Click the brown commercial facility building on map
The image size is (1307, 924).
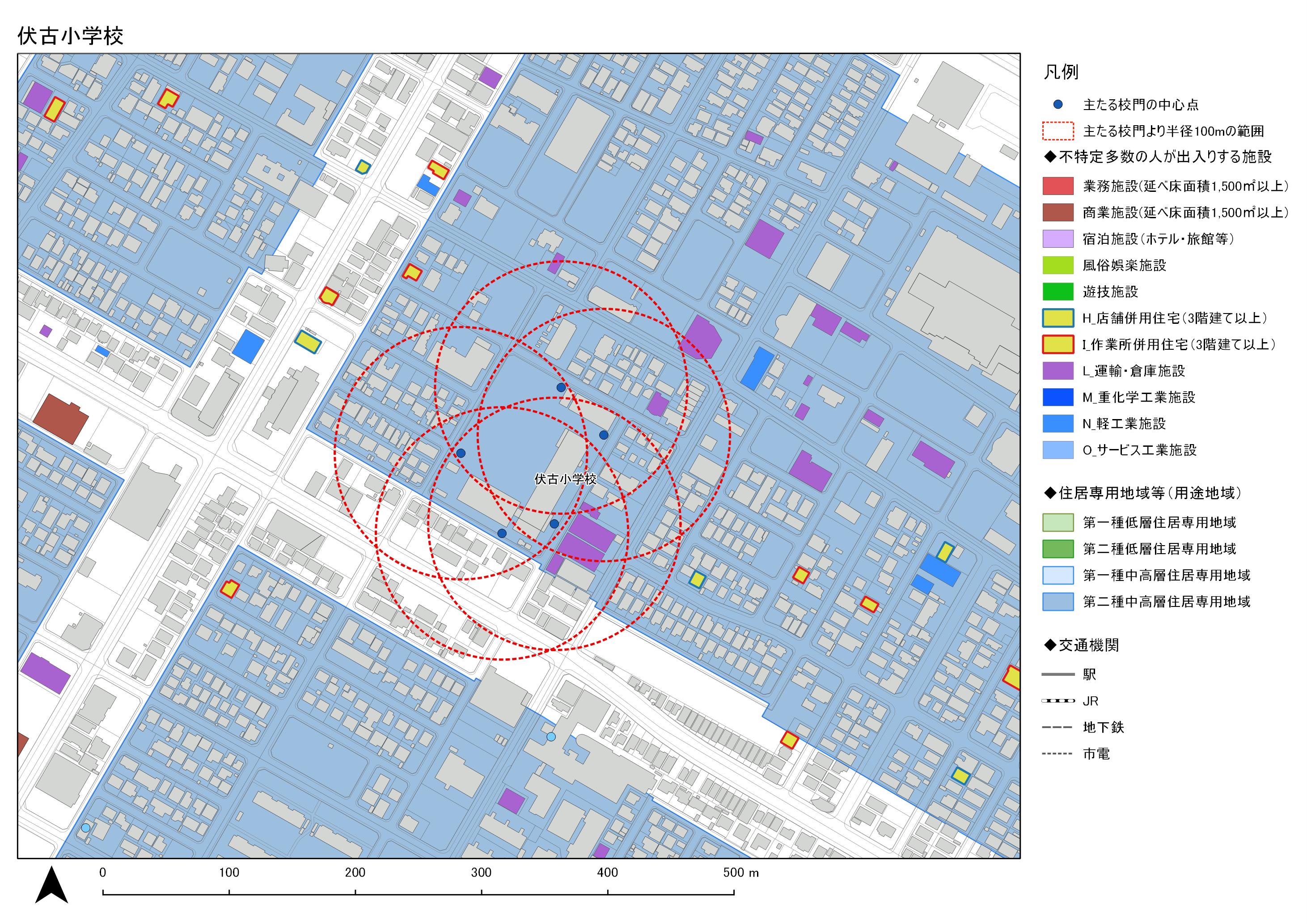60,419
